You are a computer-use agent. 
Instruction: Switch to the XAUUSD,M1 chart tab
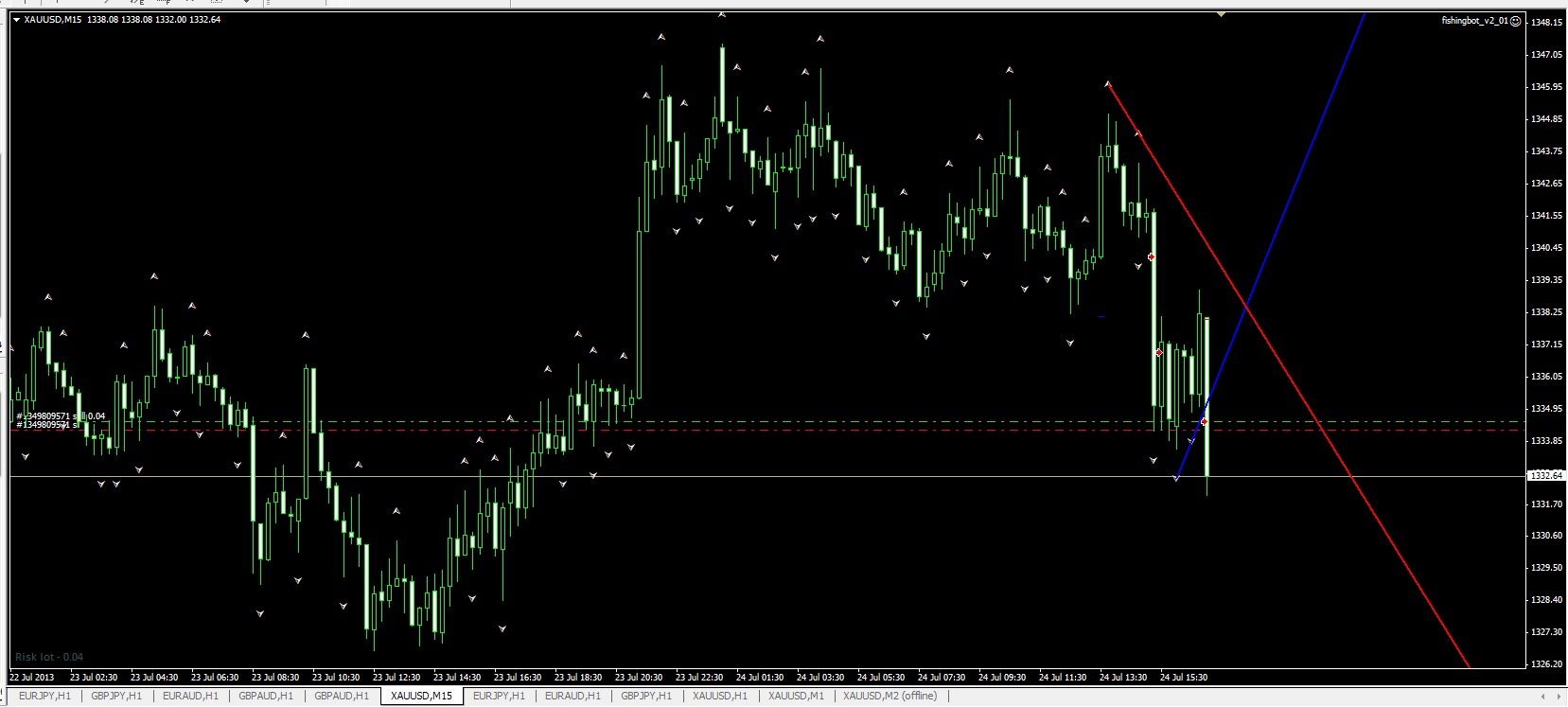pyautogui.click(x=796, y=696)
